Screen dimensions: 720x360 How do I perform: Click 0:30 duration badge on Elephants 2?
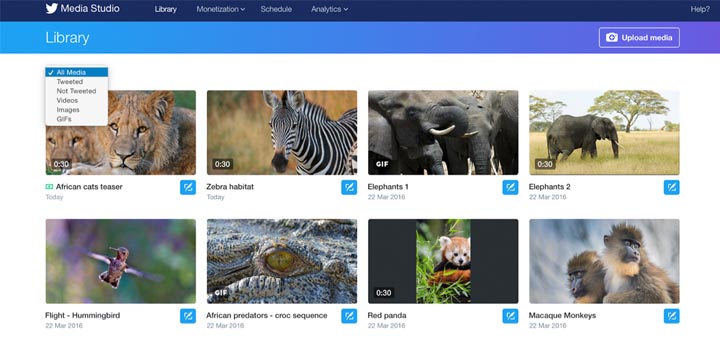point(545,164)
